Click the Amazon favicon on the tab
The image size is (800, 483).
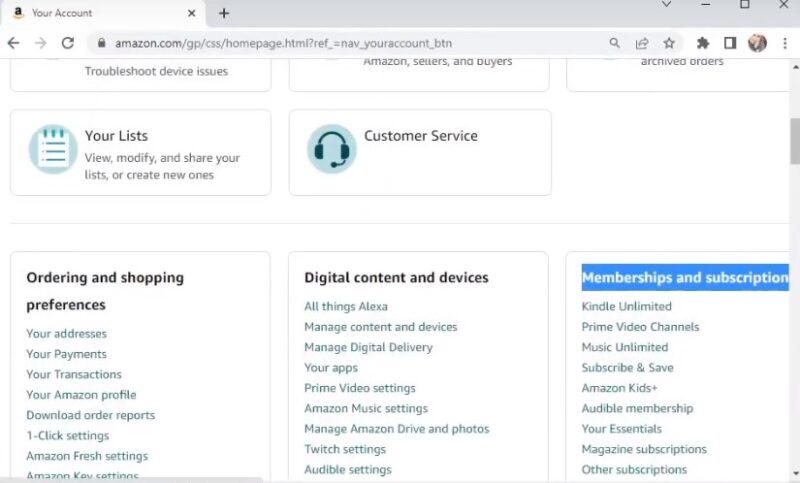(18, 13)
